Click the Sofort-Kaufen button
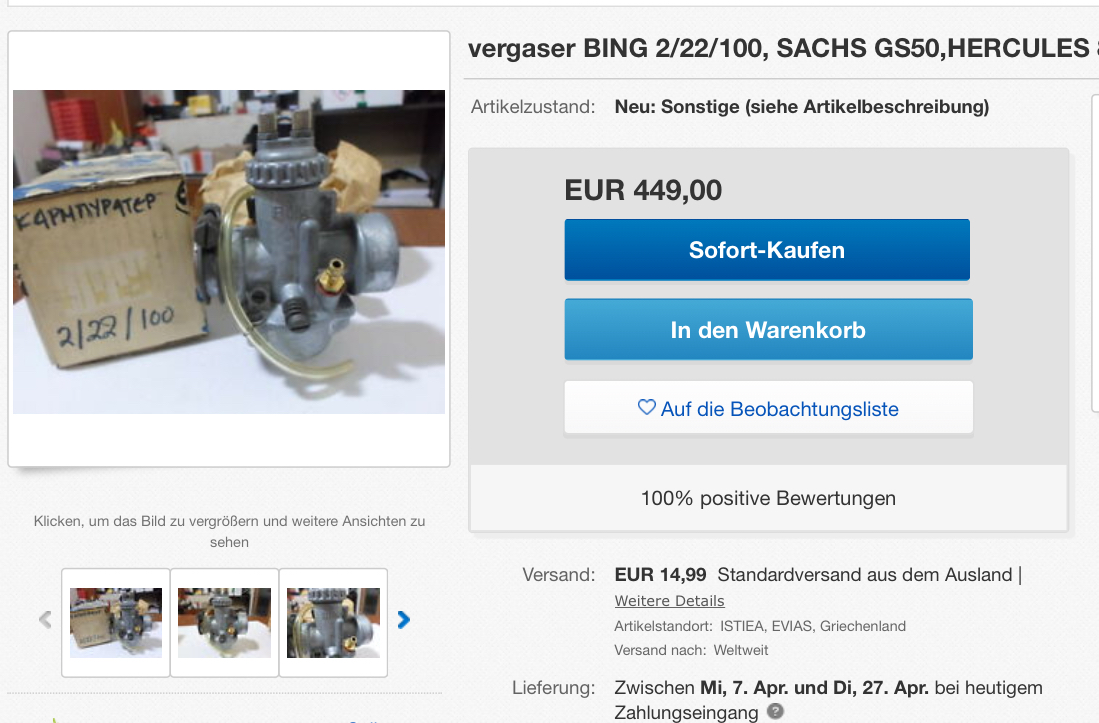The image size is (1099, 723). [x=767, y=250]
